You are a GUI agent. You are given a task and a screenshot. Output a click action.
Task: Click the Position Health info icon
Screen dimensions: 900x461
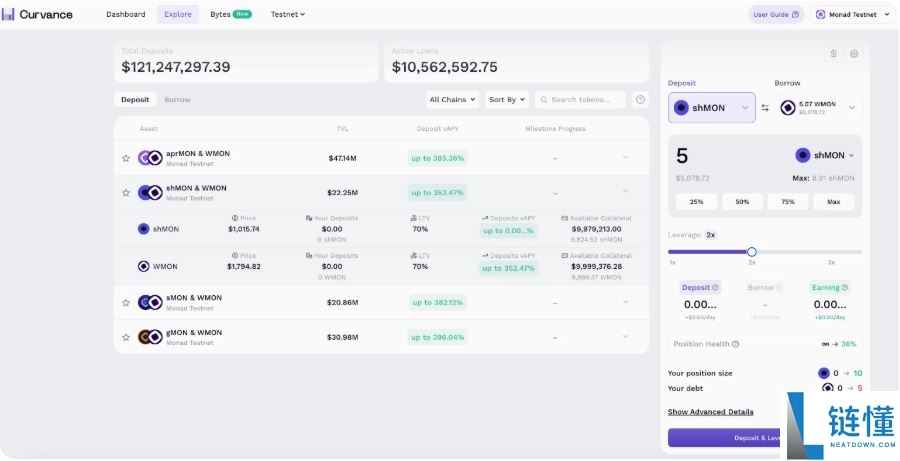[736, 344]
